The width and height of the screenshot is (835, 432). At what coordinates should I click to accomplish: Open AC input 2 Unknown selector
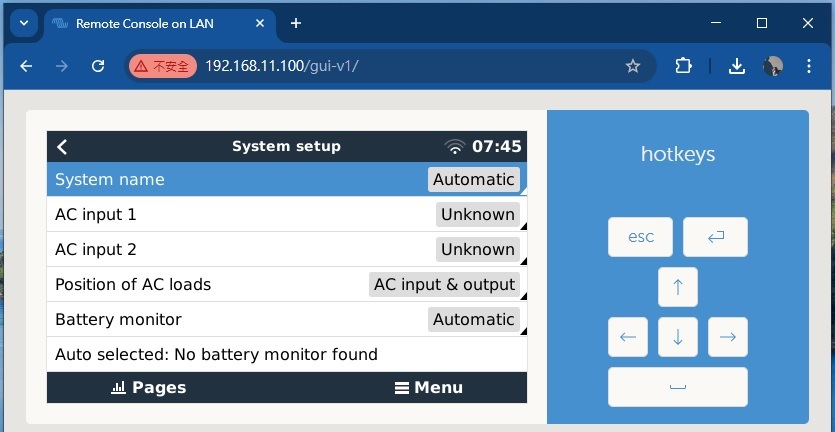pyautogui.click(x=477, y=249)
